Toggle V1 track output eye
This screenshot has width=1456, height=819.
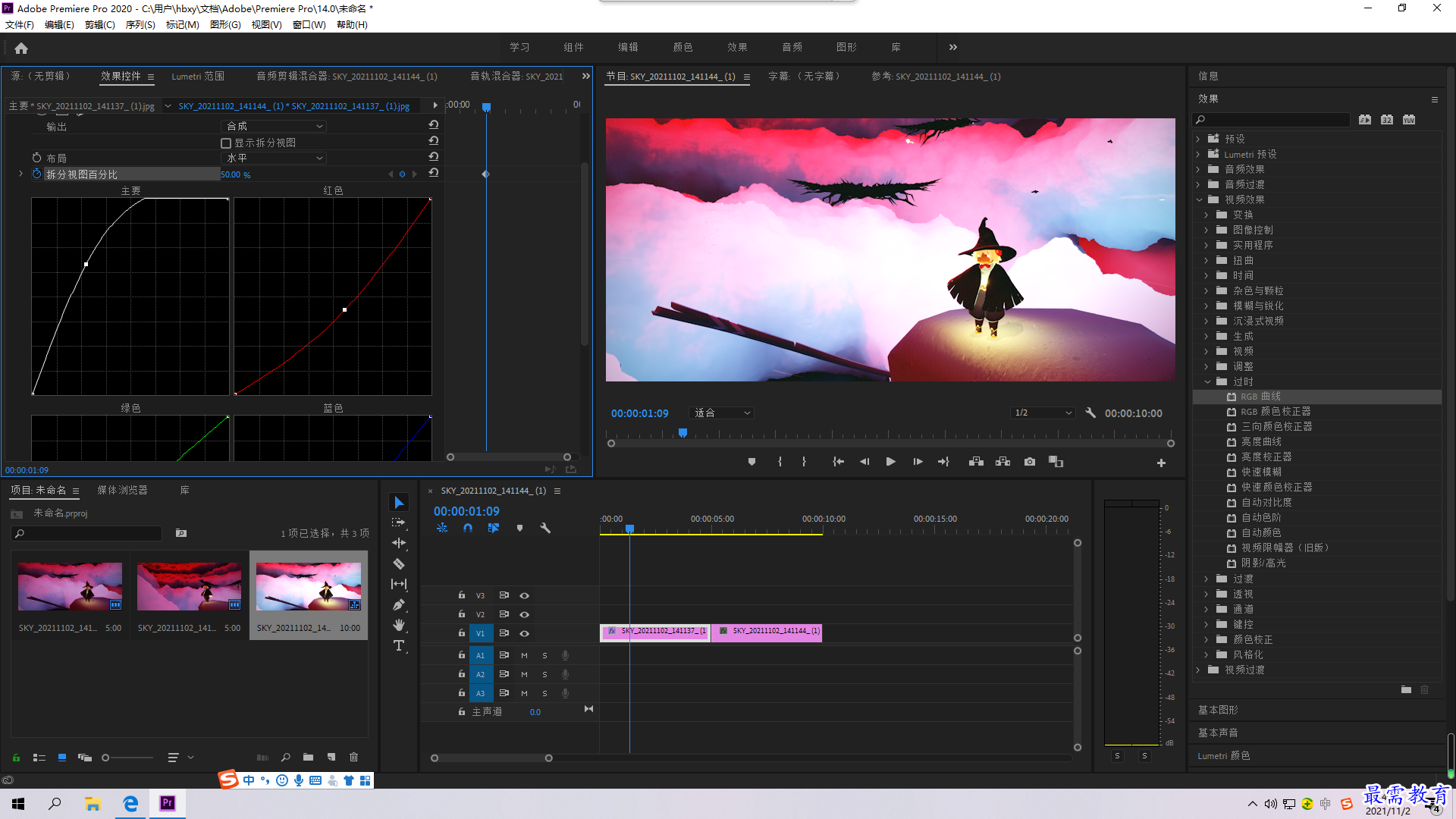pos(524,634)
